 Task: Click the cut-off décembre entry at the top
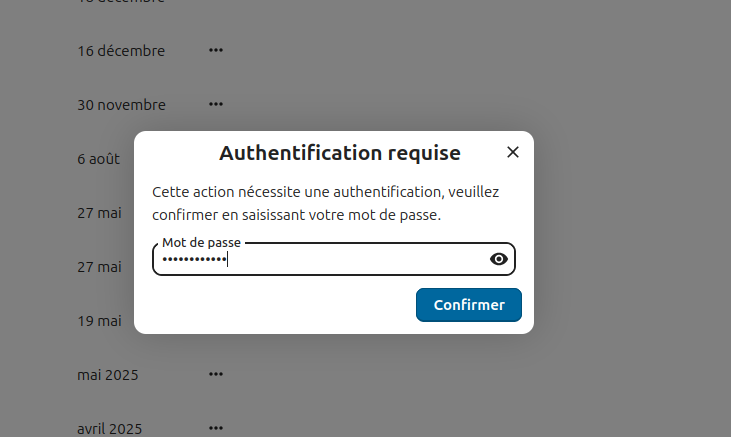pyautogui.click(x=121, y=2)
